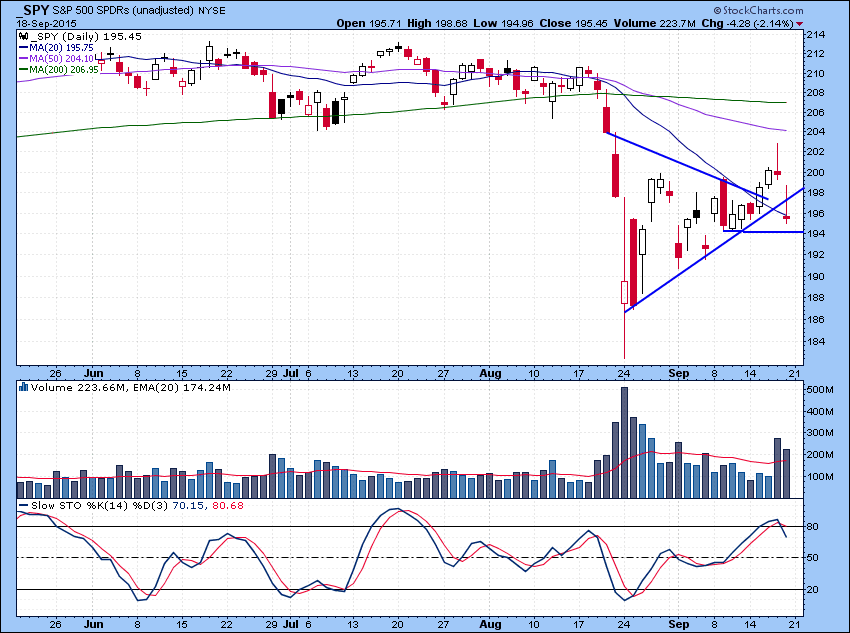Screen dimensions: 850x633
Task: Click the 'Aug' label under the price chart
Action: click(491, 373)
